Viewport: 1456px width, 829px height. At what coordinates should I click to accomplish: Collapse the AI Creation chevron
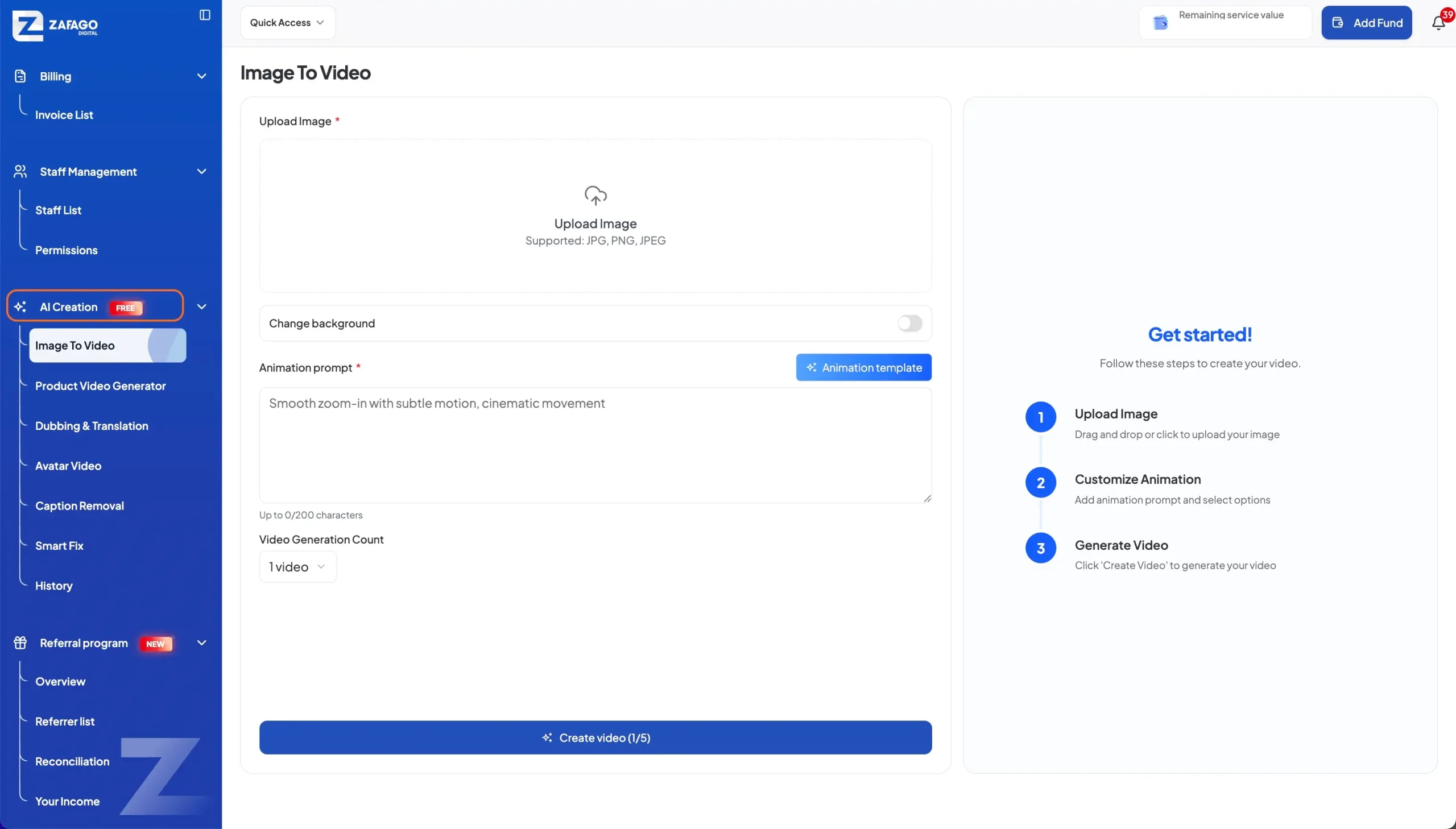201,307
